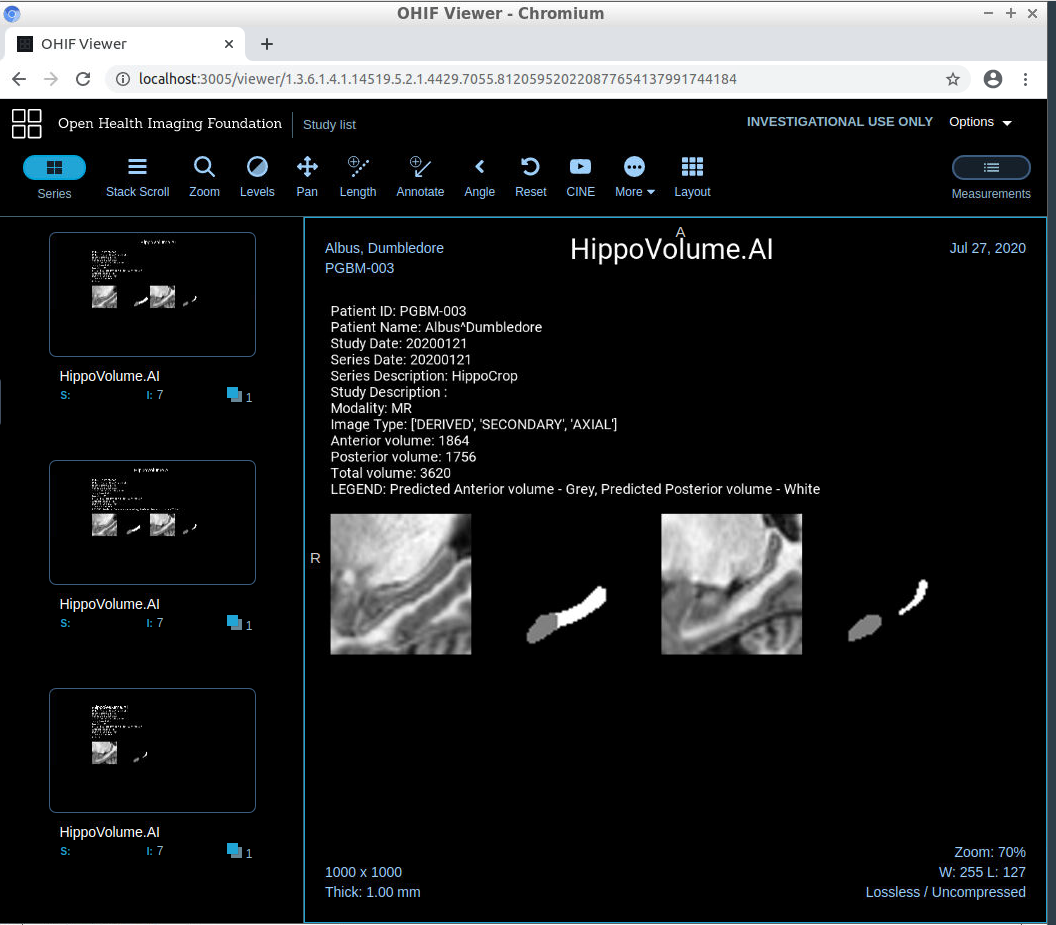This screenshot has height=925, width=1056.
Task: Select the Levels window tool
Action: [257, 177]
